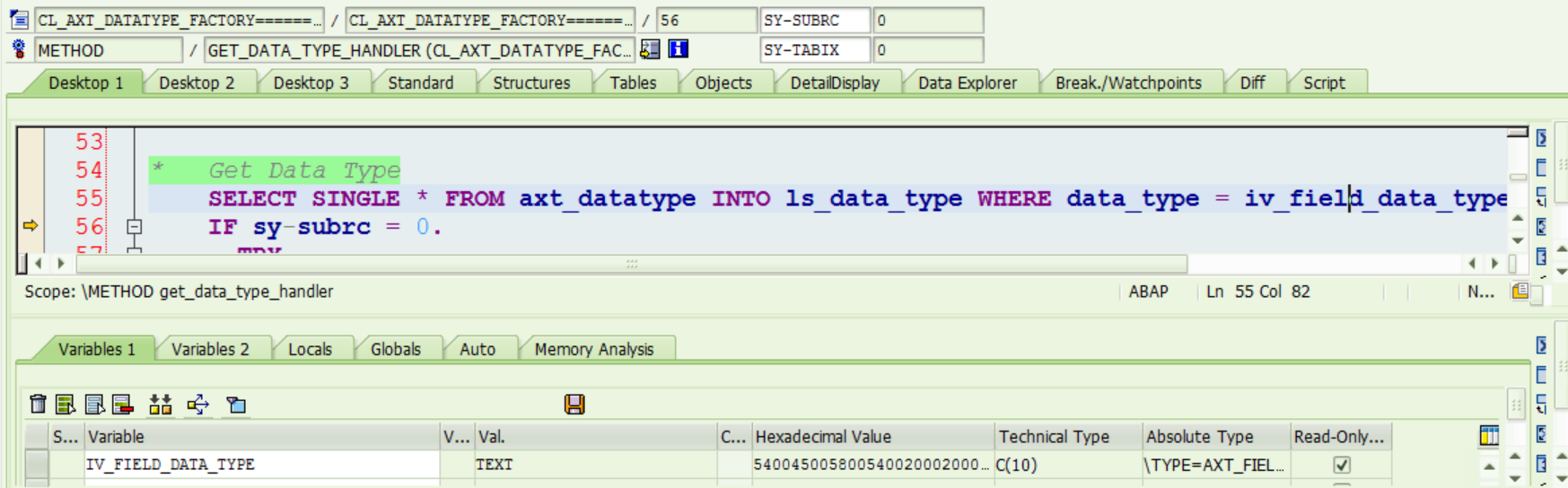This screenshot has width=1568, height=488.
Task: Click the blue information icon
Action: coord(679,49)
